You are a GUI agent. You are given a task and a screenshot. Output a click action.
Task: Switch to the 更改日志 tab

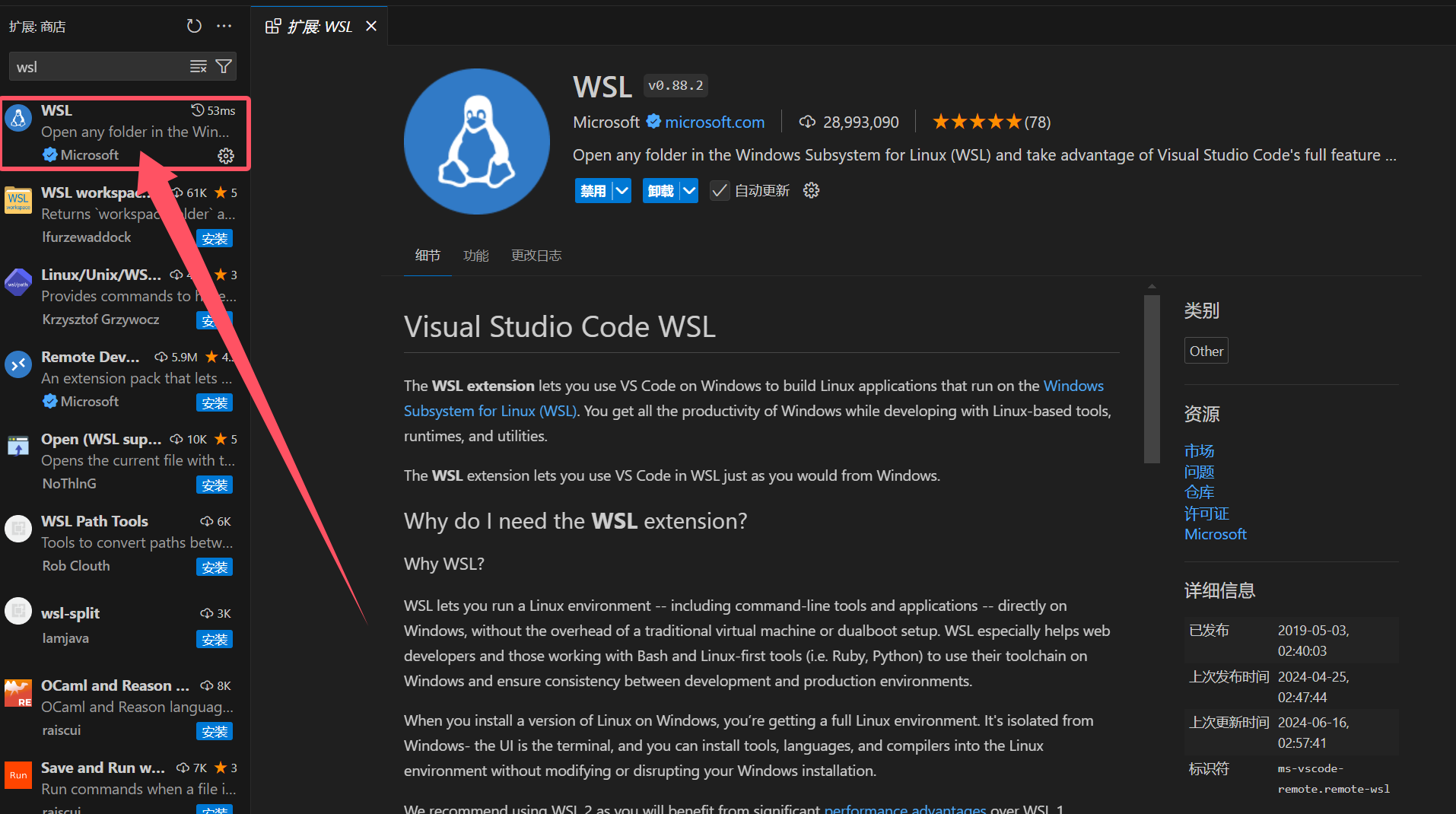point(536,256)
